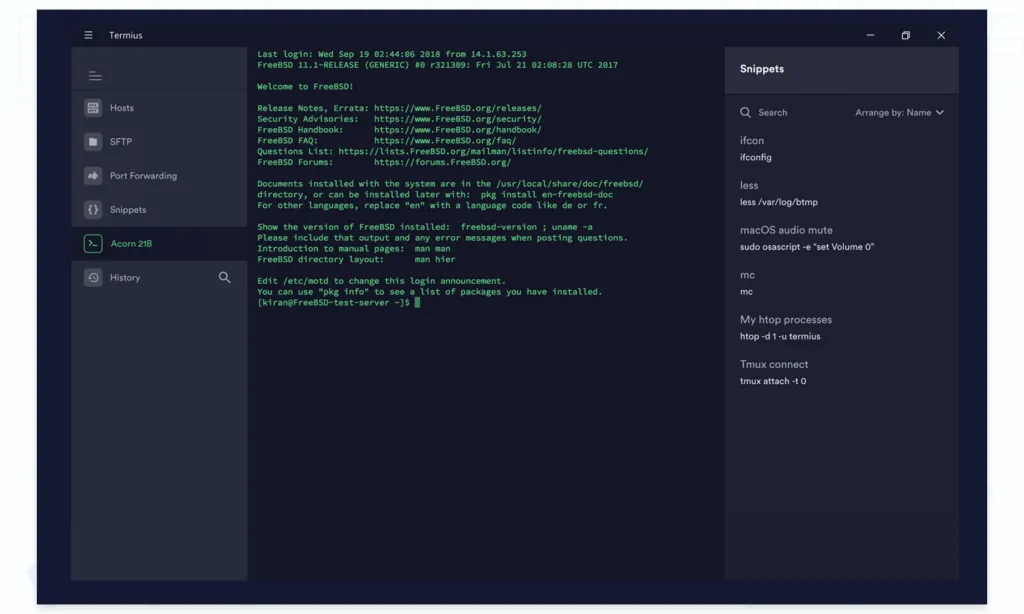Open the hamburger menu next to Termius title

[88, 35]
